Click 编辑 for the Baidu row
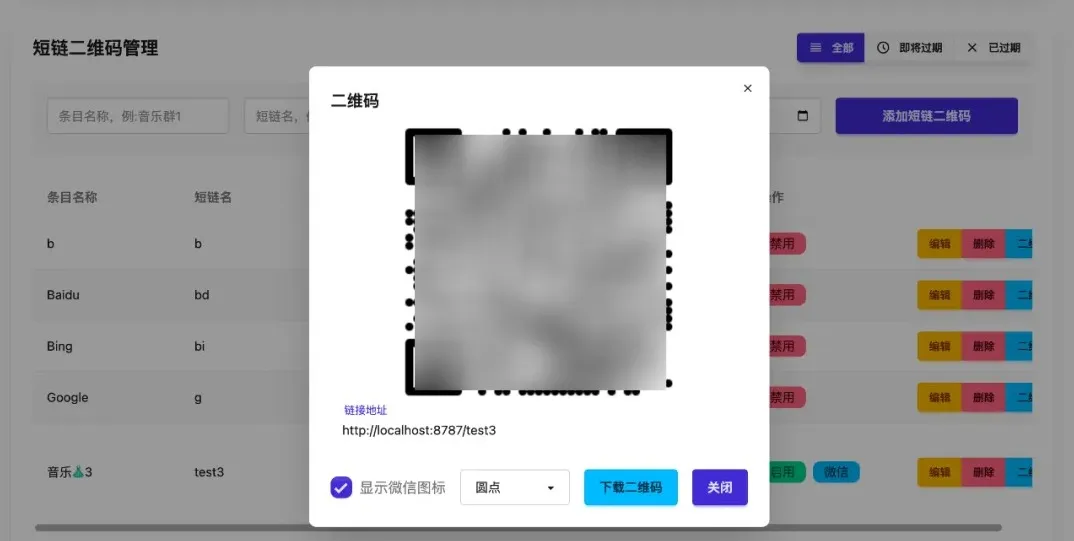 [939, 294]
